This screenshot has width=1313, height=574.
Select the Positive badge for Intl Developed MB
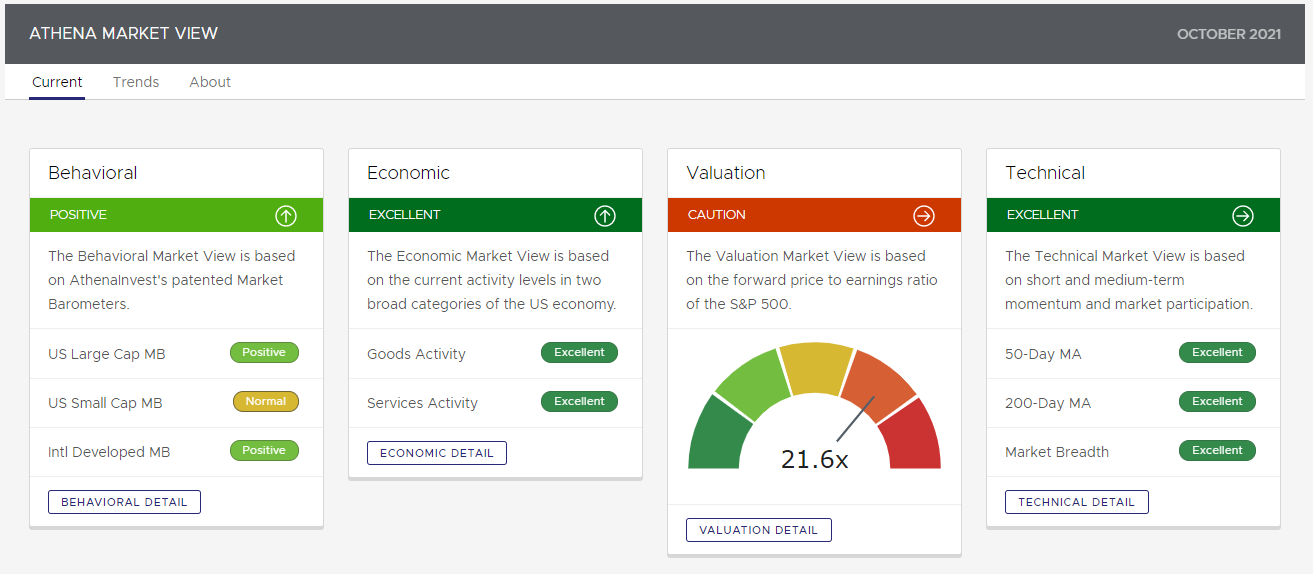point(264,451)
